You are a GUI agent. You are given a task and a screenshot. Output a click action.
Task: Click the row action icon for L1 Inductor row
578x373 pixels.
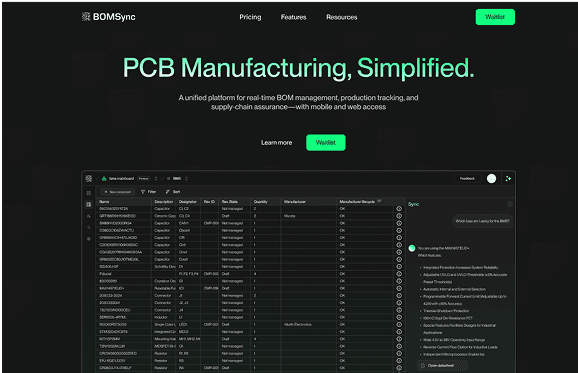click(x=399, y=317)
